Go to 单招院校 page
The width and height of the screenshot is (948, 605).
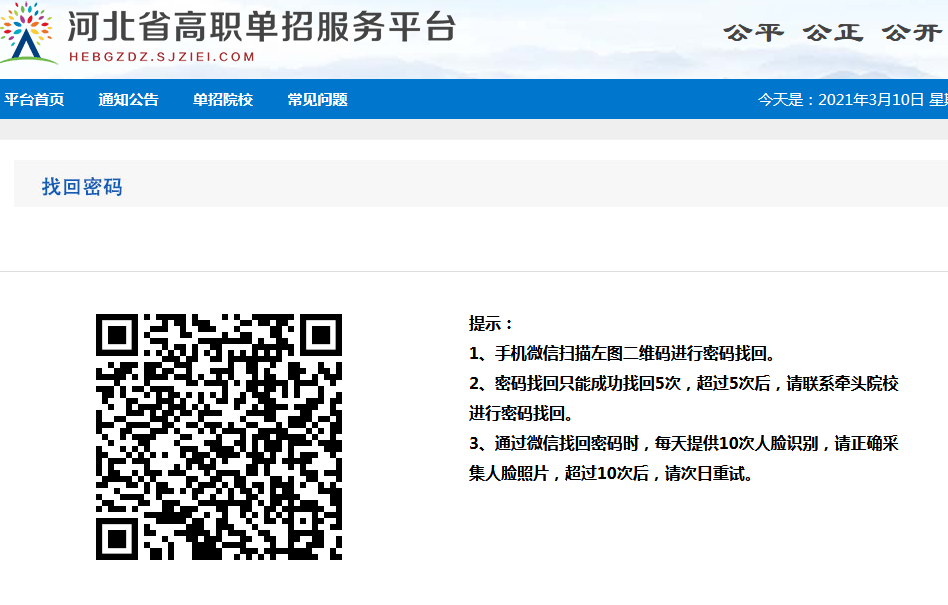point(223,100)
